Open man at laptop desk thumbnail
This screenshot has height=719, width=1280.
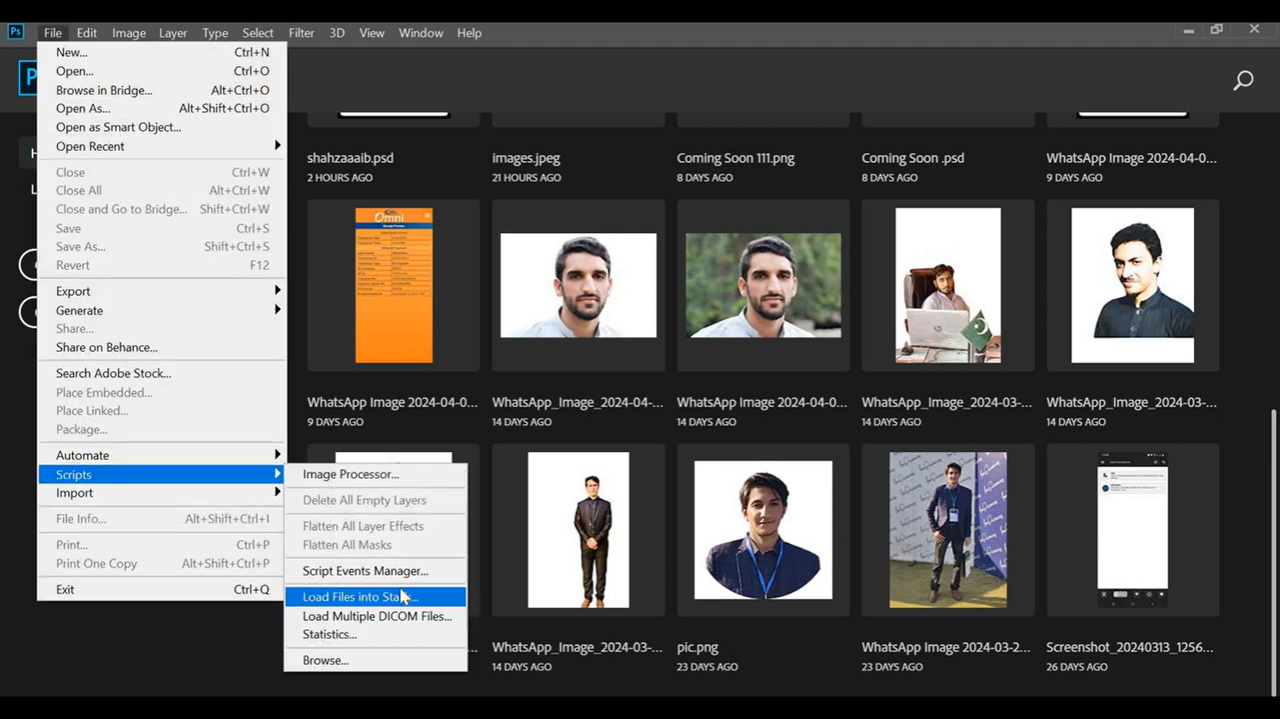click(948, 285)
